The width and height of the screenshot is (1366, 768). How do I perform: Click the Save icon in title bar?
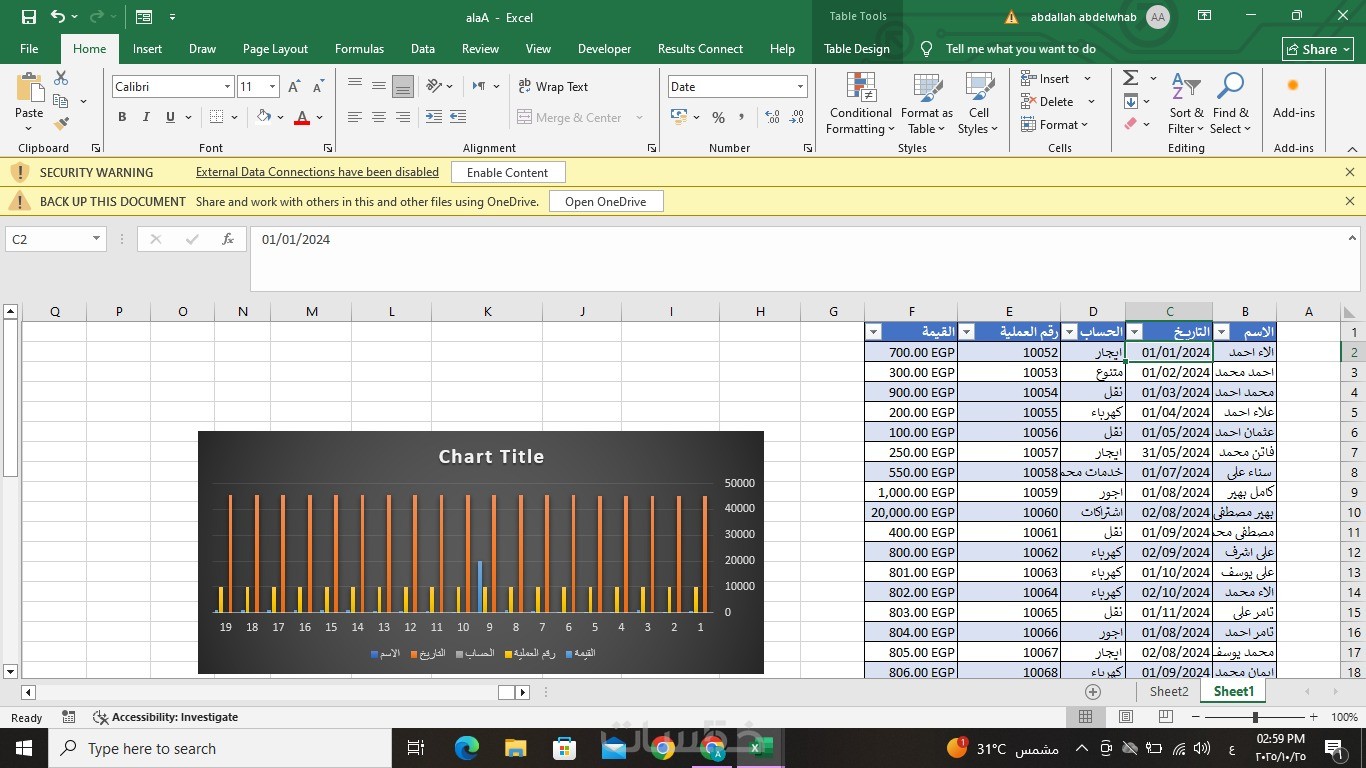[x=28, y=17]
